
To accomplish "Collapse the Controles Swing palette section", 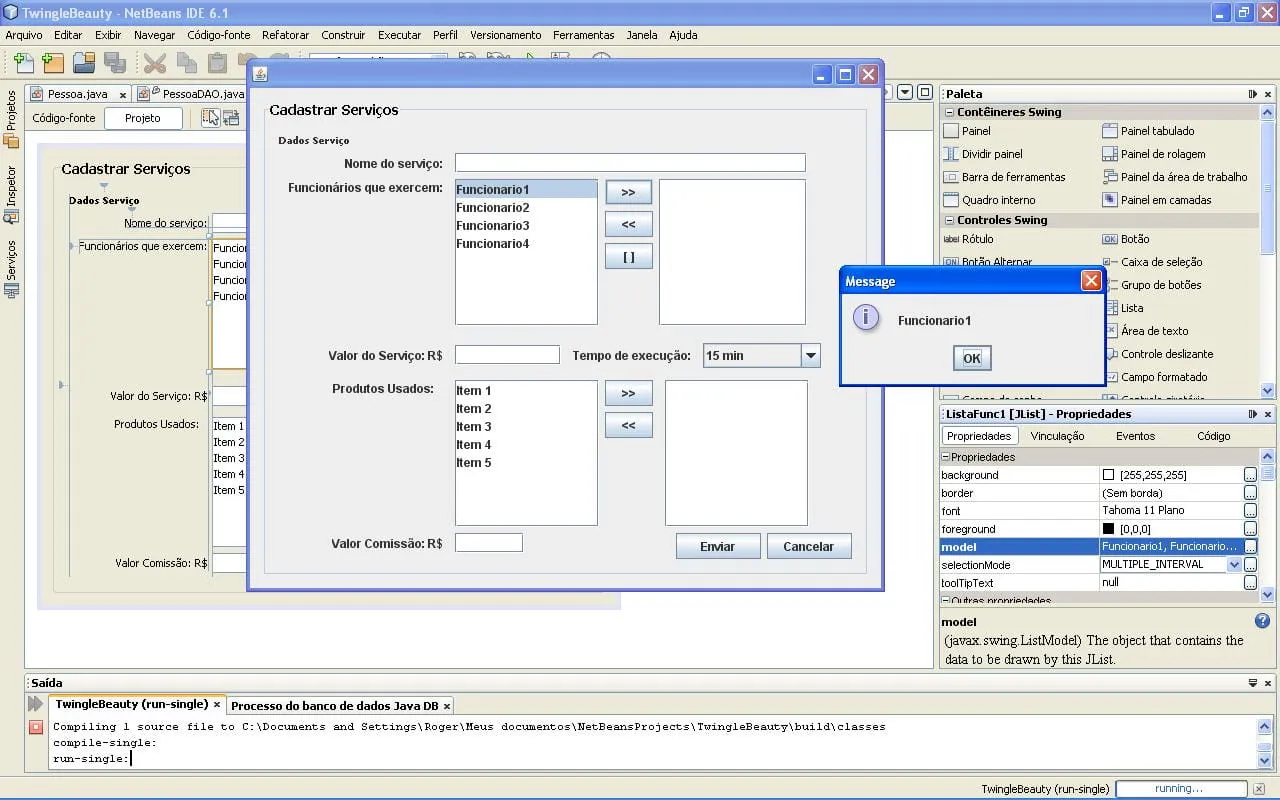I will pos(949,220).
